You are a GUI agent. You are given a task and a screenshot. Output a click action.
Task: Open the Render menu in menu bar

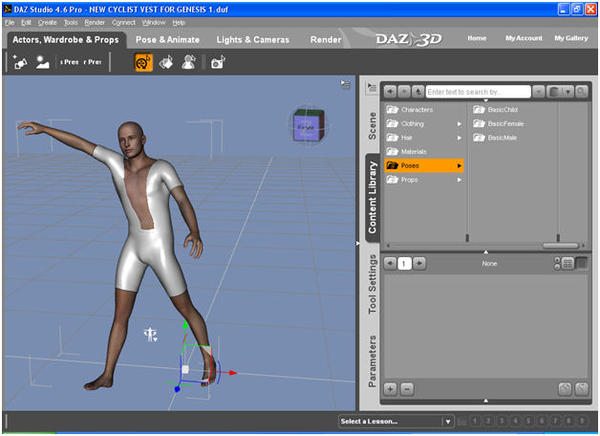[x=95, y=23]
